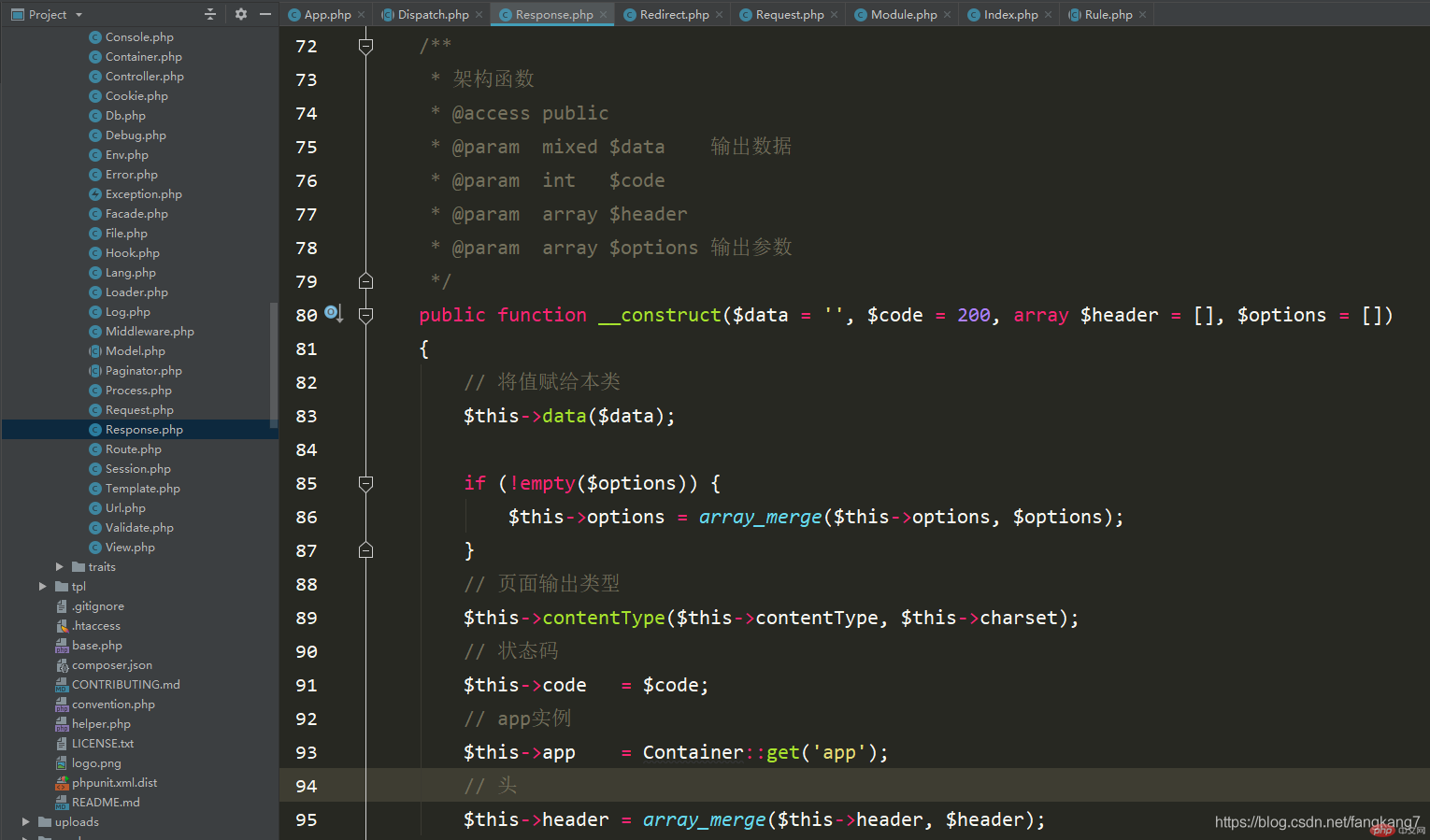The height and width of the screenshot is (840, 1430).
Task: Hide the Project panel with minimize icon
Action: click(265, 14)
